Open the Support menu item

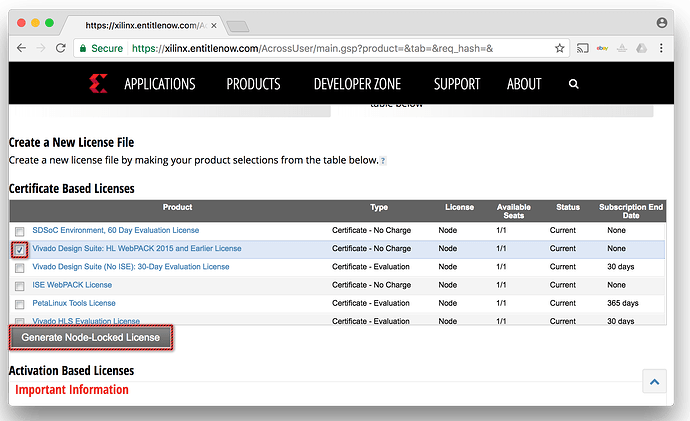(x=456, y=84)
